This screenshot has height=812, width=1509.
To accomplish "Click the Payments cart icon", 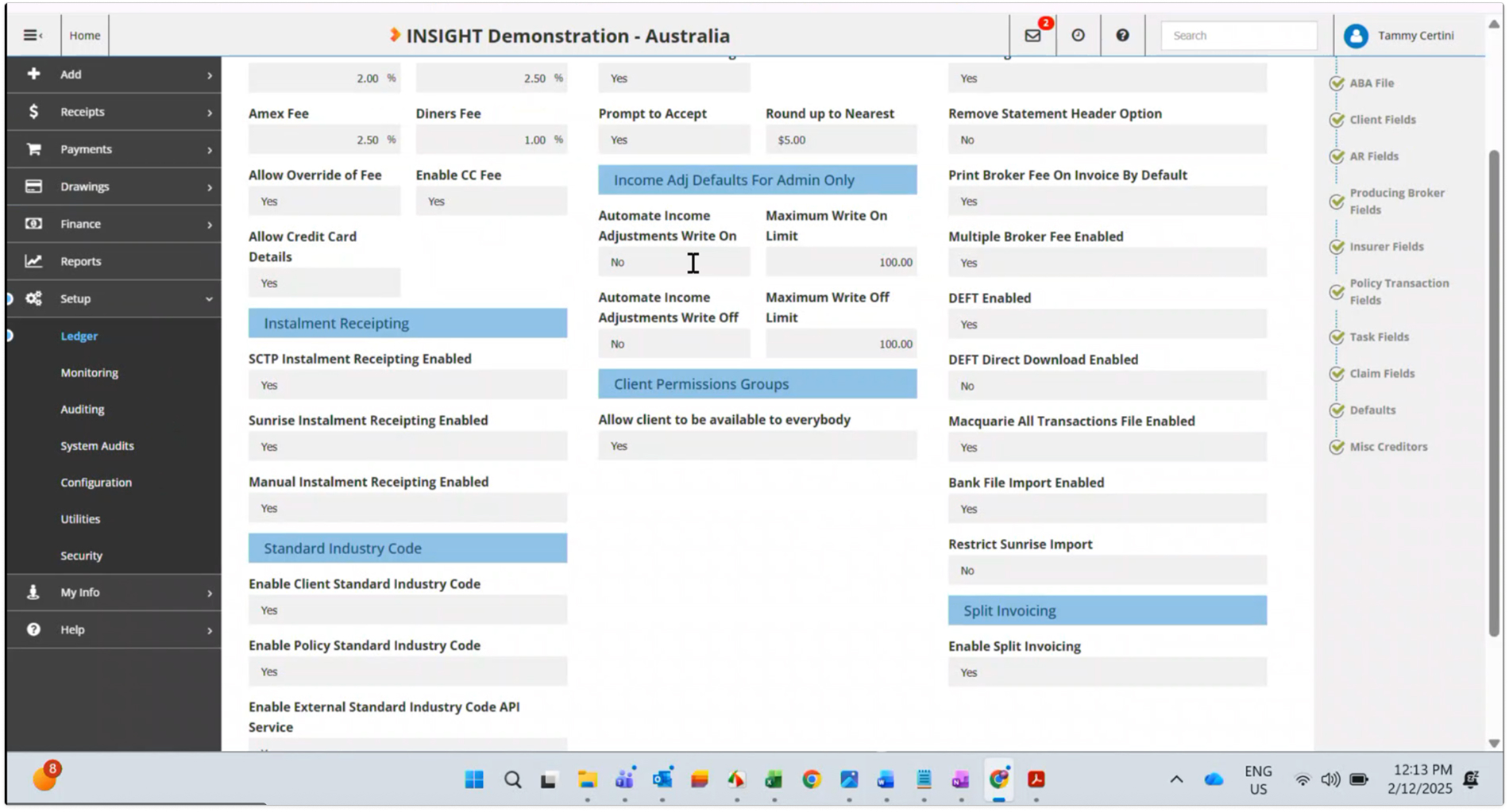I will 33,148.
